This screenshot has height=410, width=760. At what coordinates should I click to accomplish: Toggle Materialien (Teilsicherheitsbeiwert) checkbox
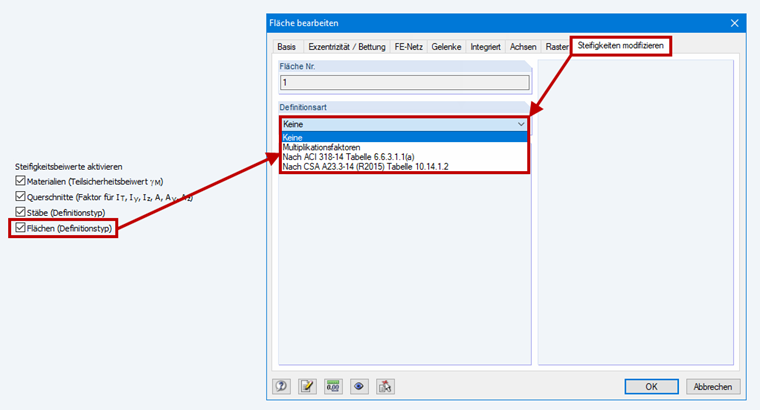tap(20, 181)
